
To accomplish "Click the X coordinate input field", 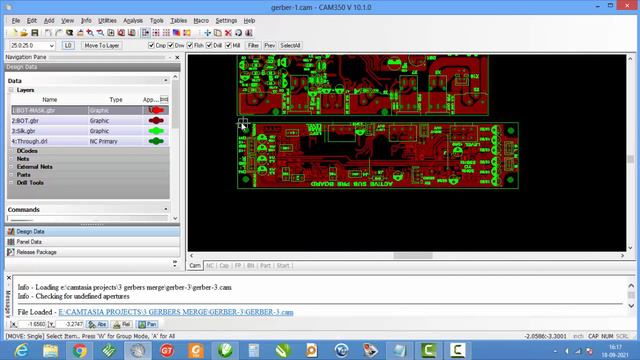I will click(x=33, y=324).
